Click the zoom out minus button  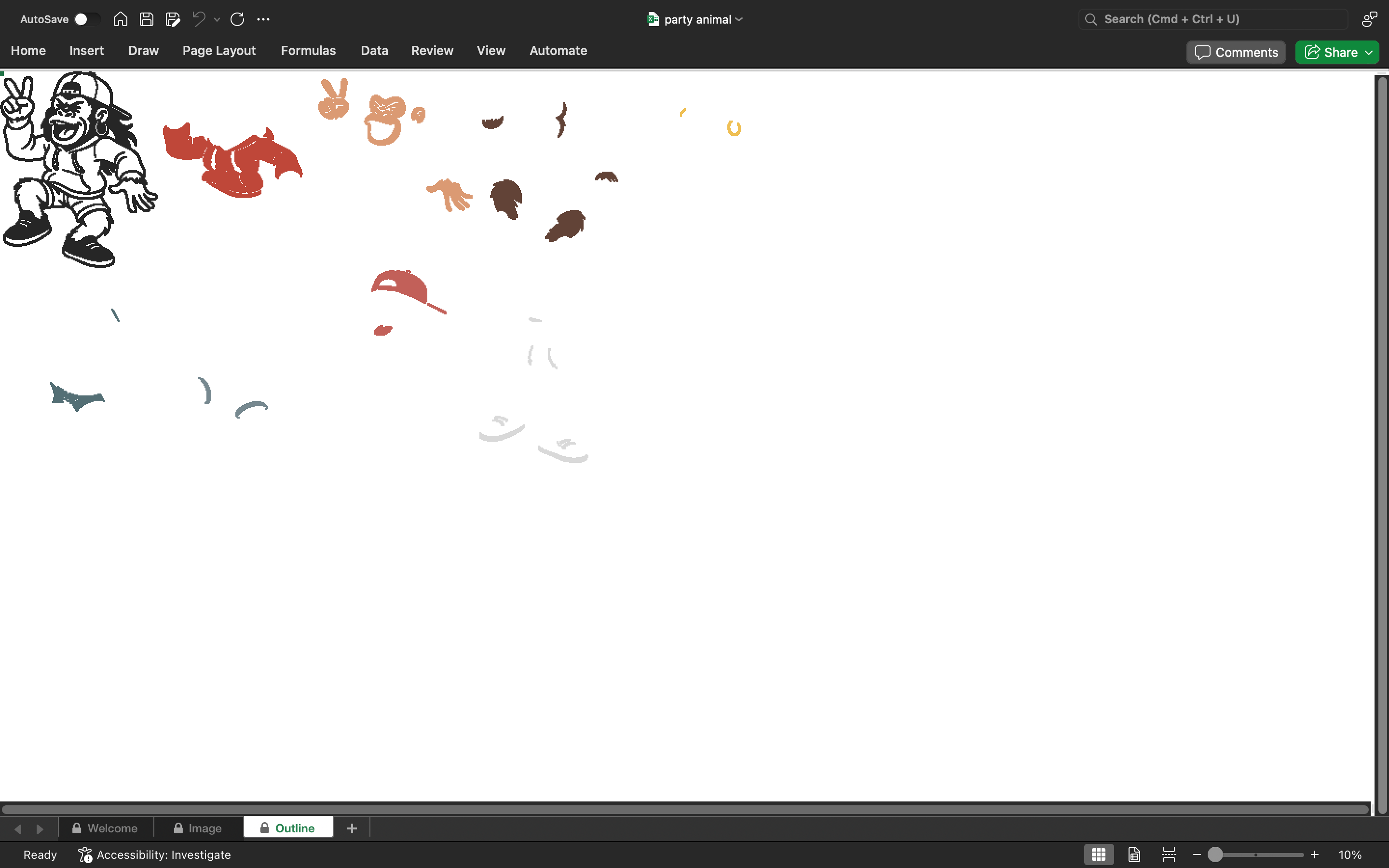[x=1197, y=855]
